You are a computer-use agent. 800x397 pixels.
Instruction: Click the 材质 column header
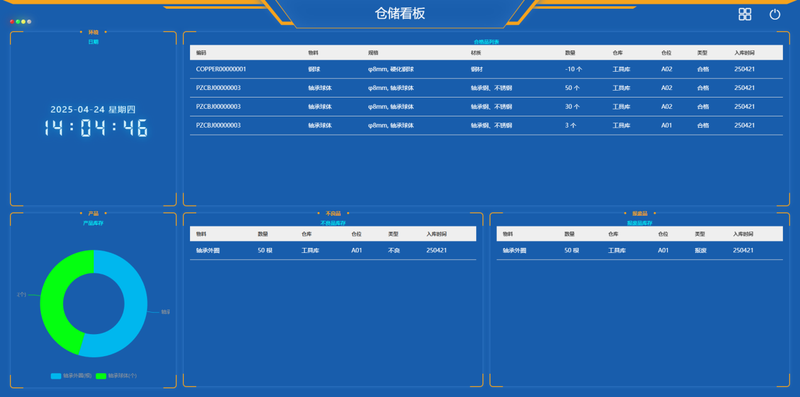476,53
